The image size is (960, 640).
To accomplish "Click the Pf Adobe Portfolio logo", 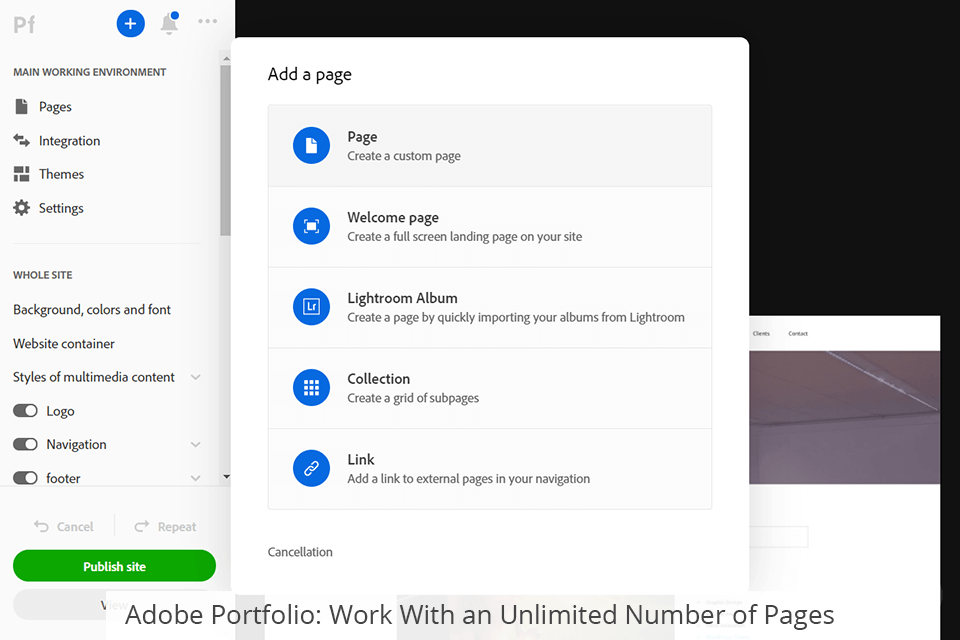I will click(24, 24).
